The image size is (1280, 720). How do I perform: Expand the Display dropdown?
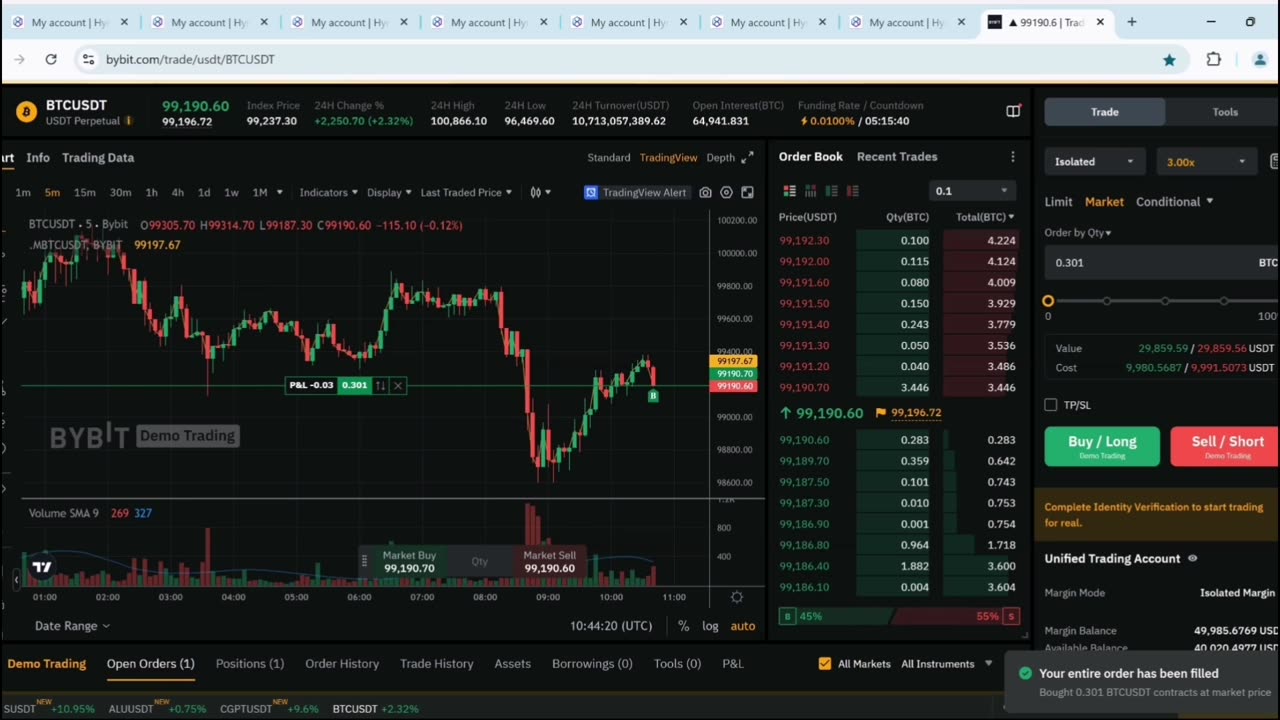click(x=389, y=192)
